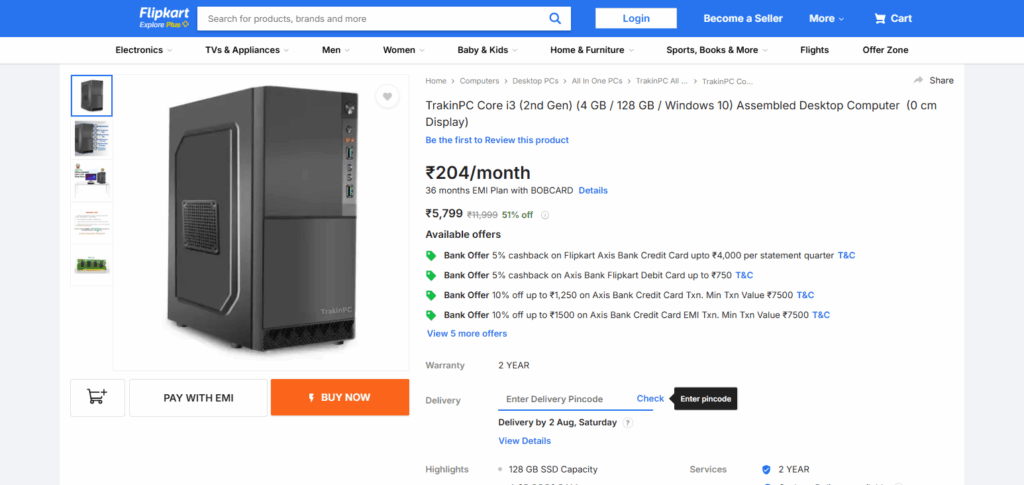
Task: Select the second product thumbnail
Action: coord(91,138)
